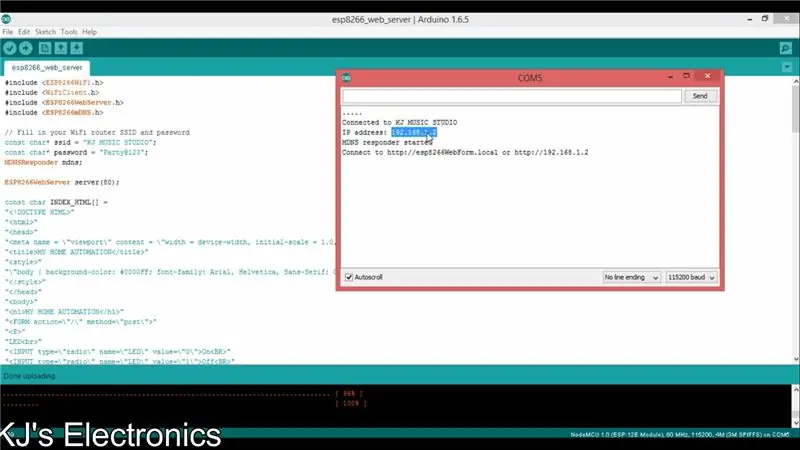
Task: Open the No line ending dropdown
Action: [x=631, y=277]
